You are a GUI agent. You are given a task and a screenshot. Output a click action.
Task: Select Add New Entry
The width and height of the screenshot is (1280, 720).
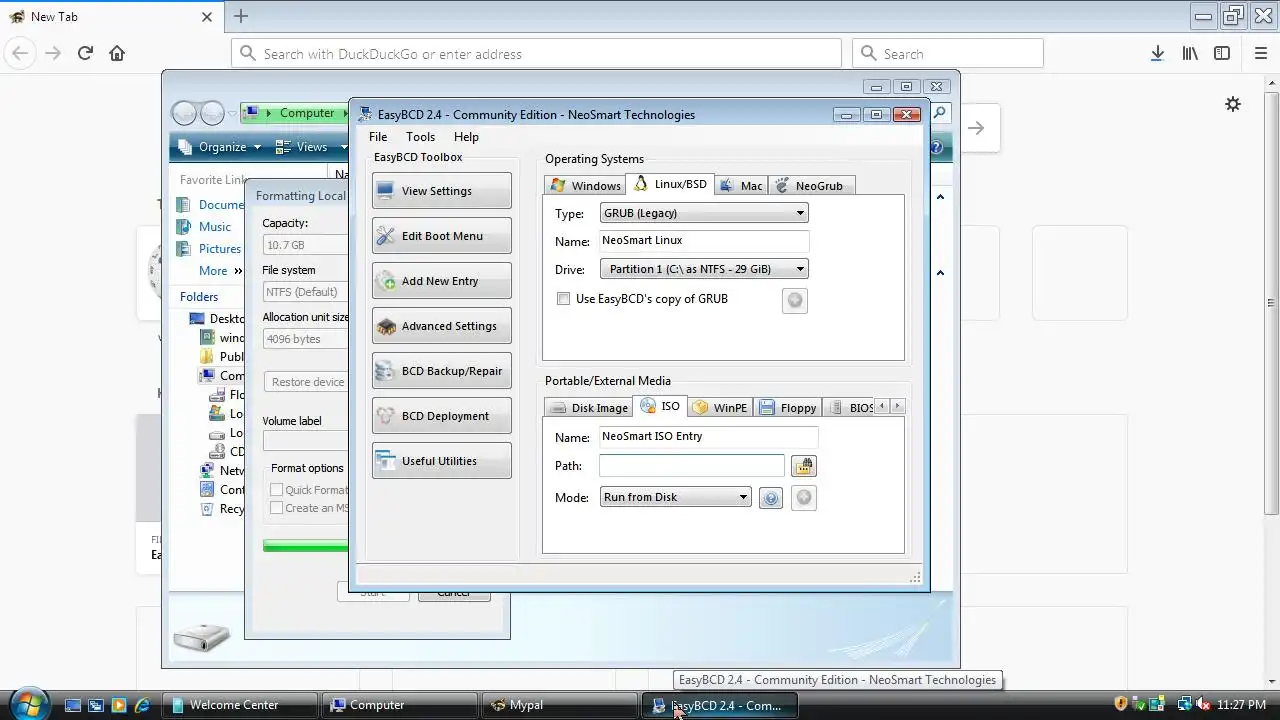(441, 281)
